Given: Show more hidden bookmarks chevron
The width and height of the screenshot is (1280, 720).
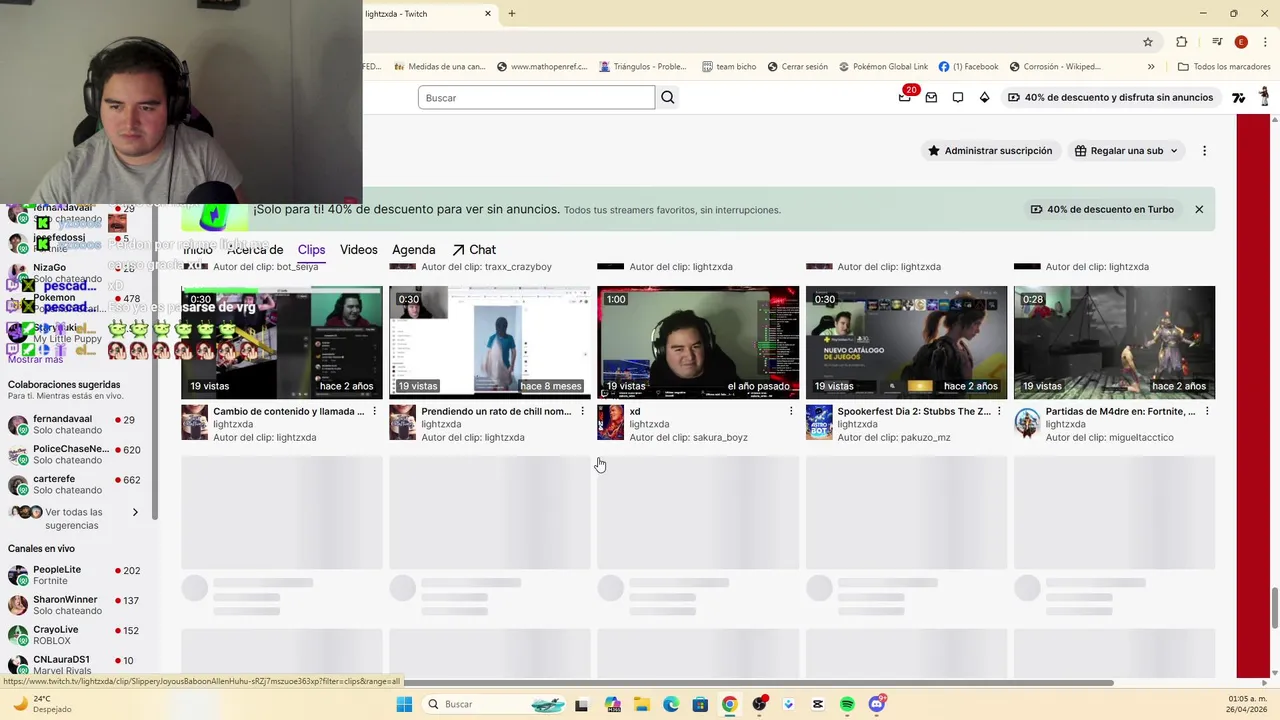Looking at the screenshot, I should [x=1151, y=67].
